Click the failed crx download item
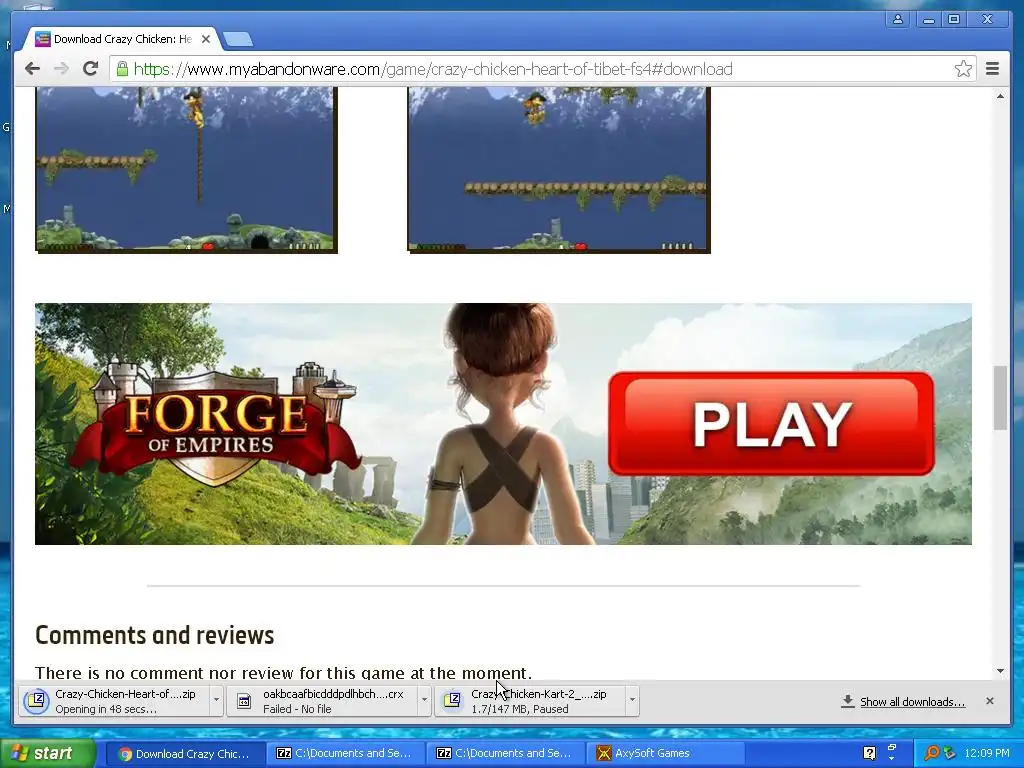Viewport: 1024px width, 768px height. [323, 701]
